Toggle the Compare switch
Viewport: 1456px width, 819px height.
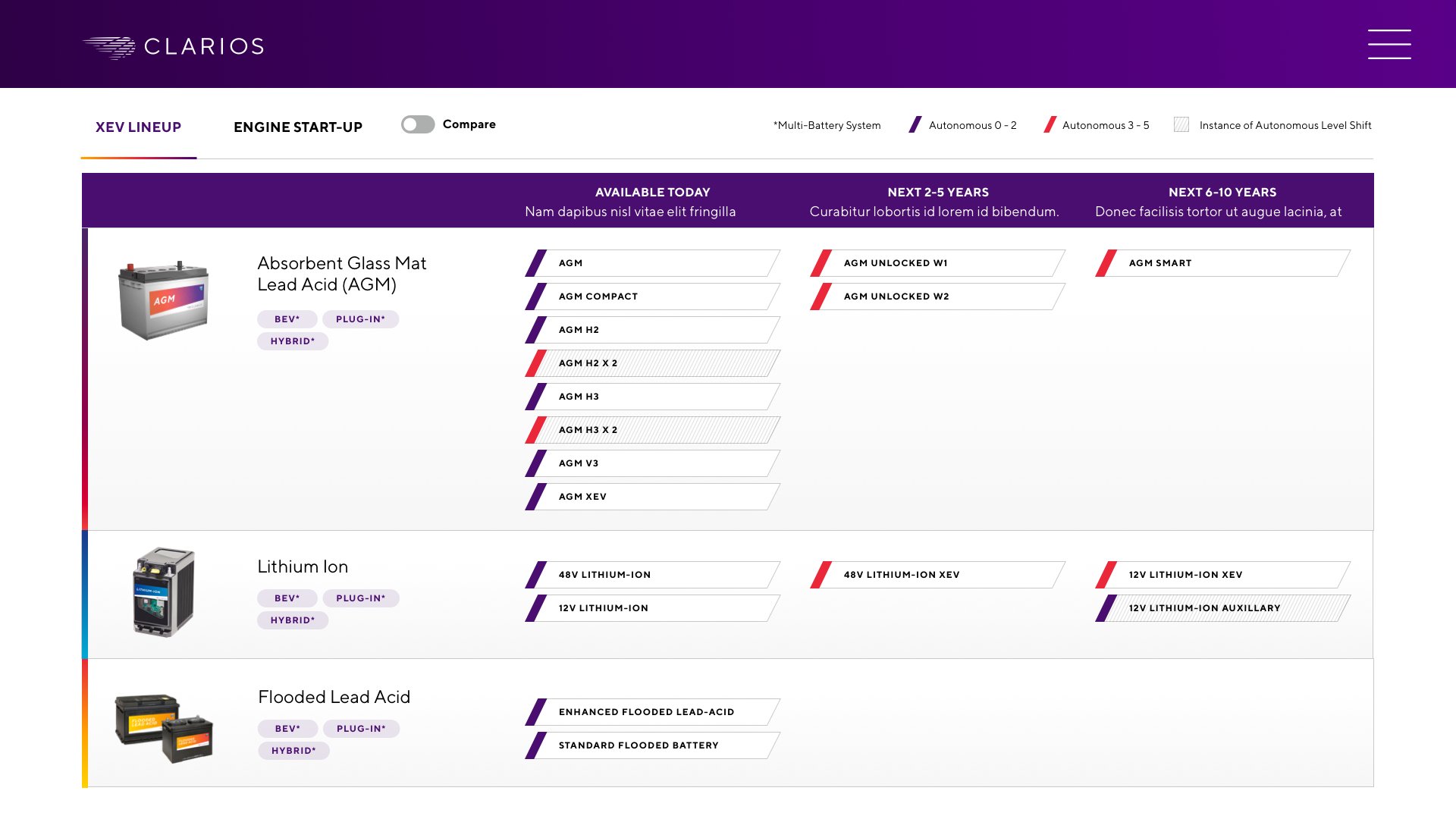pyautogui.click(x=418, y=124)
